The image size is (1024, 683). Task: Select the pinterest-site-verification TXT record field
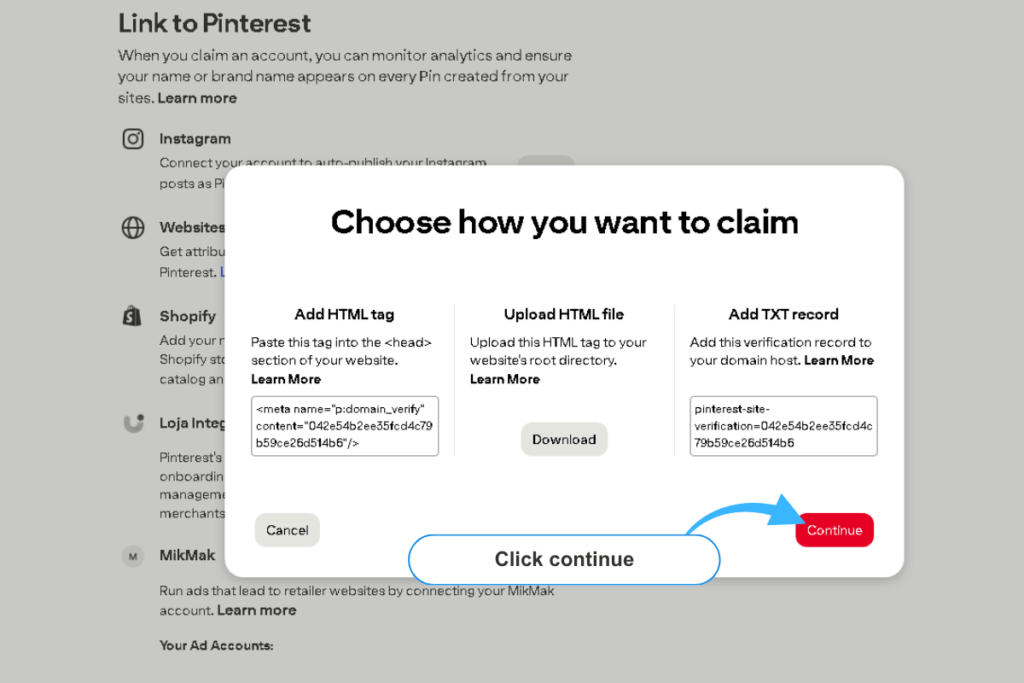(x=783, y=426)
